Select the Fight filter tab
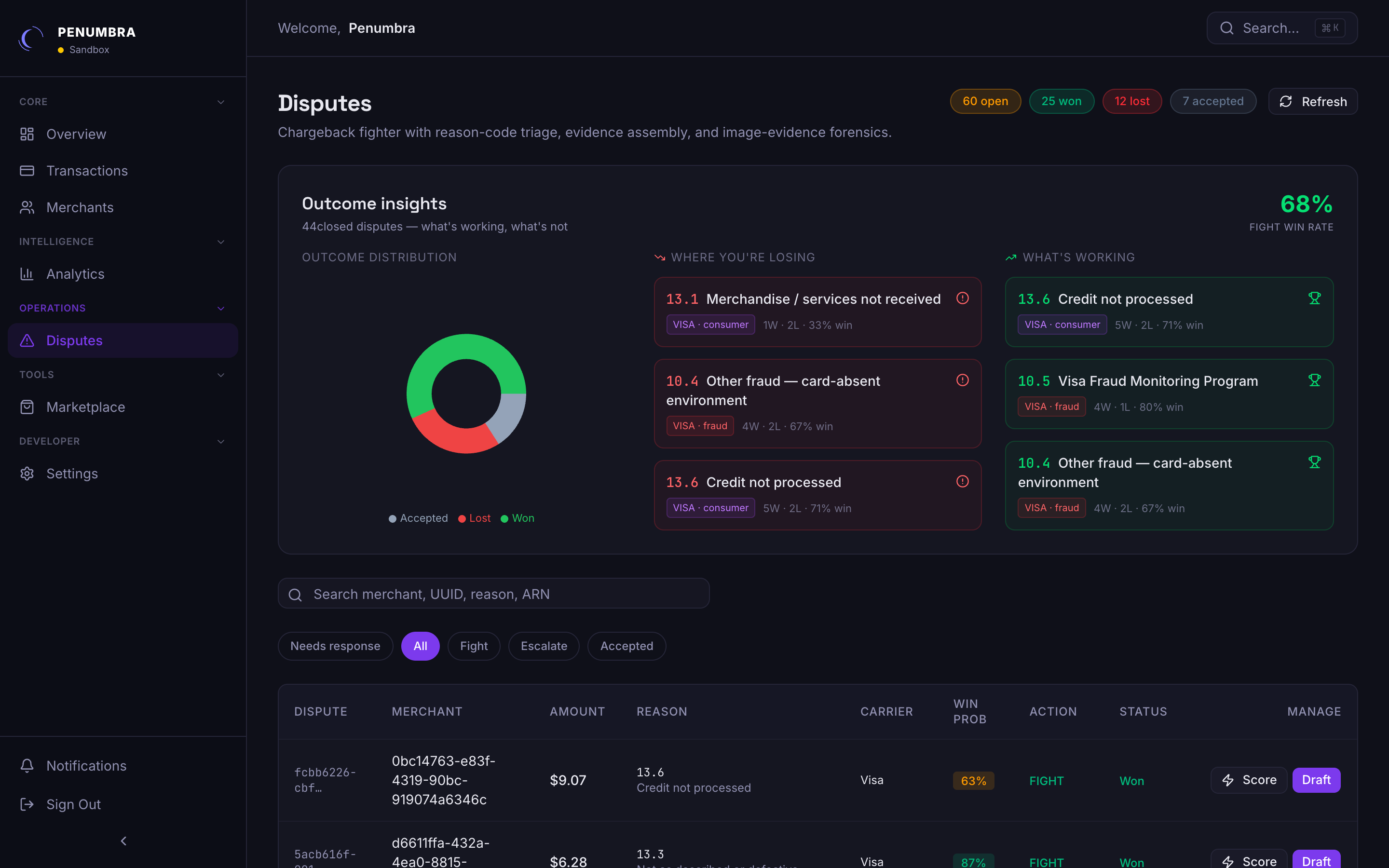The image size is (1389, 868). click(474, 646)
